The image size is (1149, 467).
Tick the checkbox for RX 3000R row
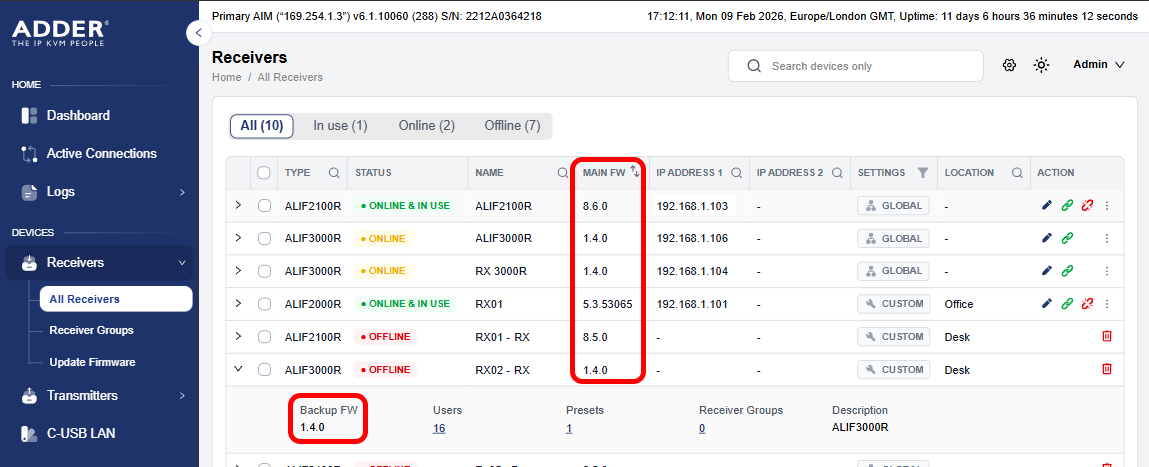265,271
